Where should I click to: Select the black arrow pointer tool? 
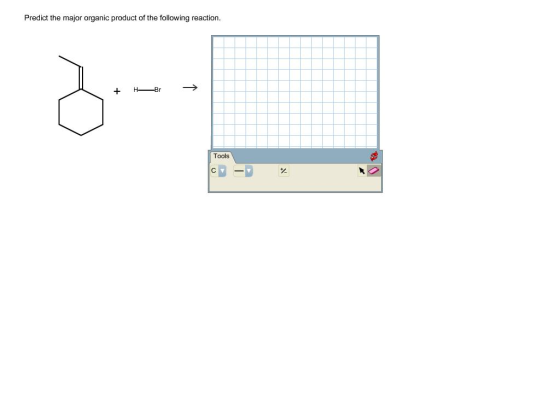click(362, 171)
